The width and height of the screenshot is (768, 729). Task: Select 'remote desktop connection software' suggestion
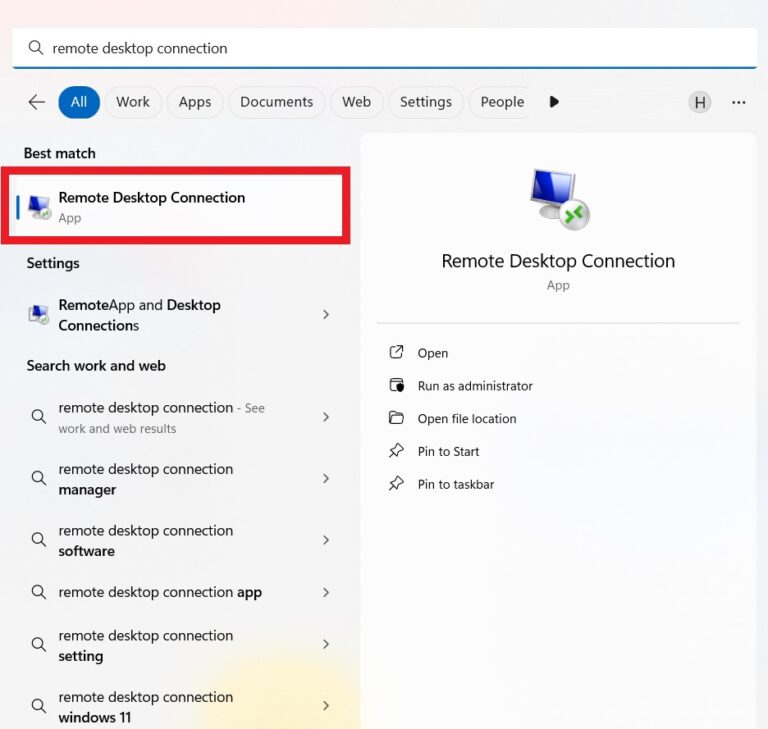176,540
